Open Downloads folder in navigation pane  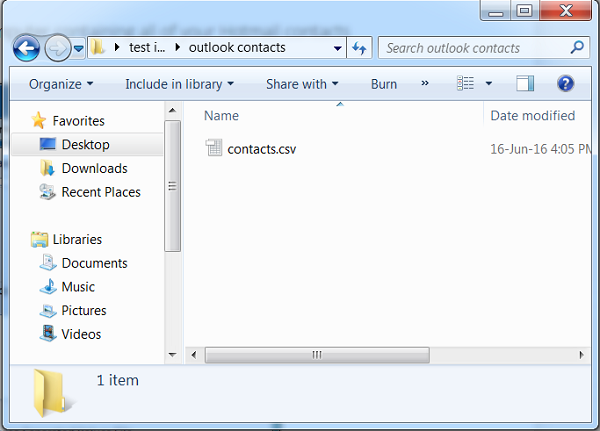(x=94, y=168)
